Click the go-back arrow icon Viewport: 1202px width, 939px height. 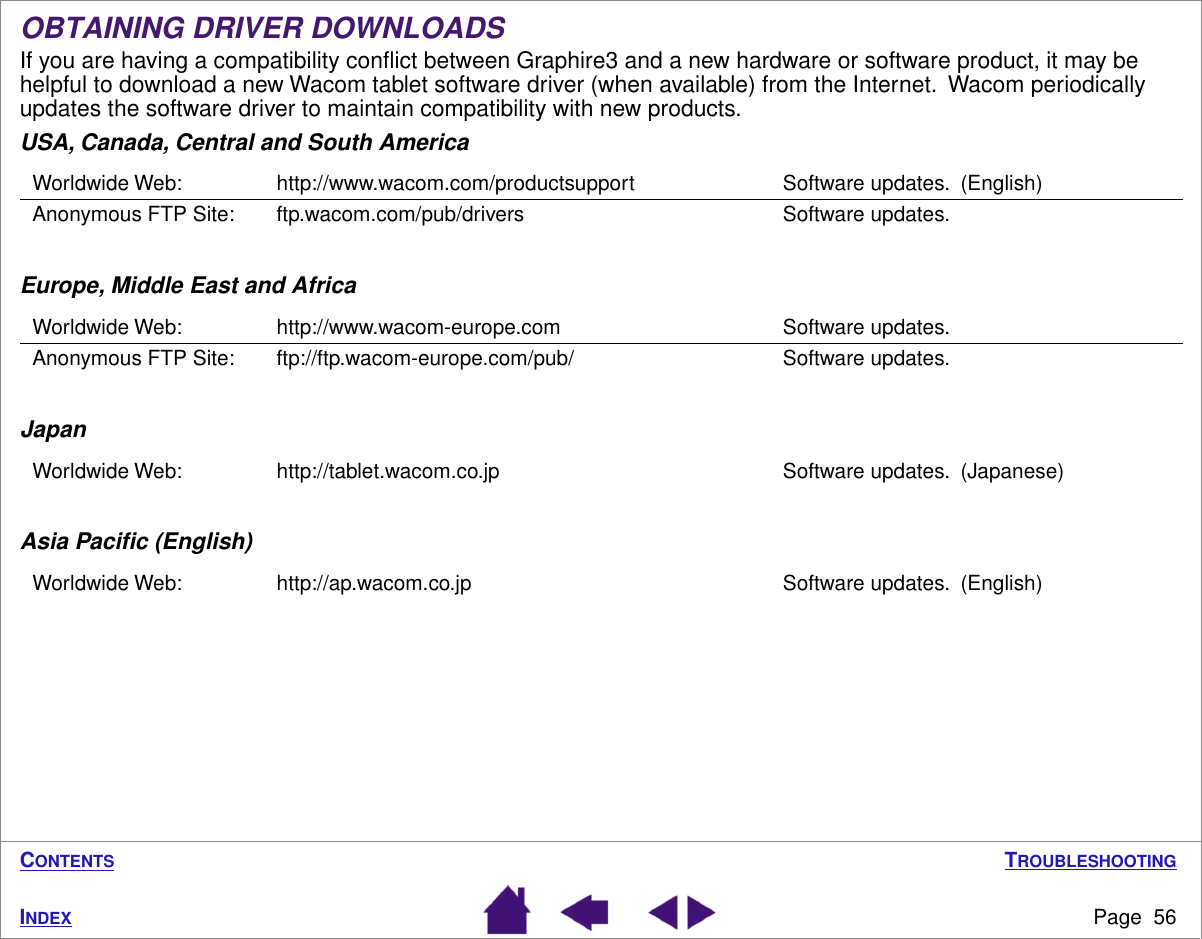(585, 912)
